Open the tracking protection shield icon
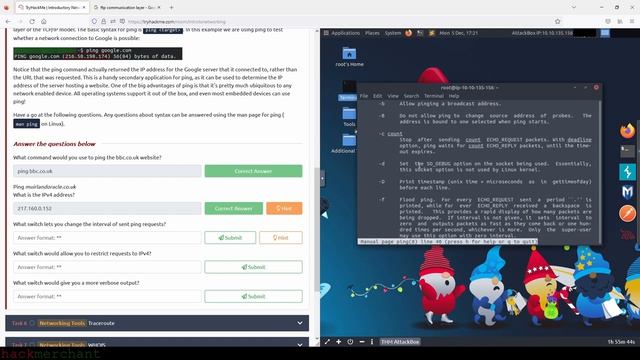Viewport: 640px width, 360px height. (x=94, y=22)
